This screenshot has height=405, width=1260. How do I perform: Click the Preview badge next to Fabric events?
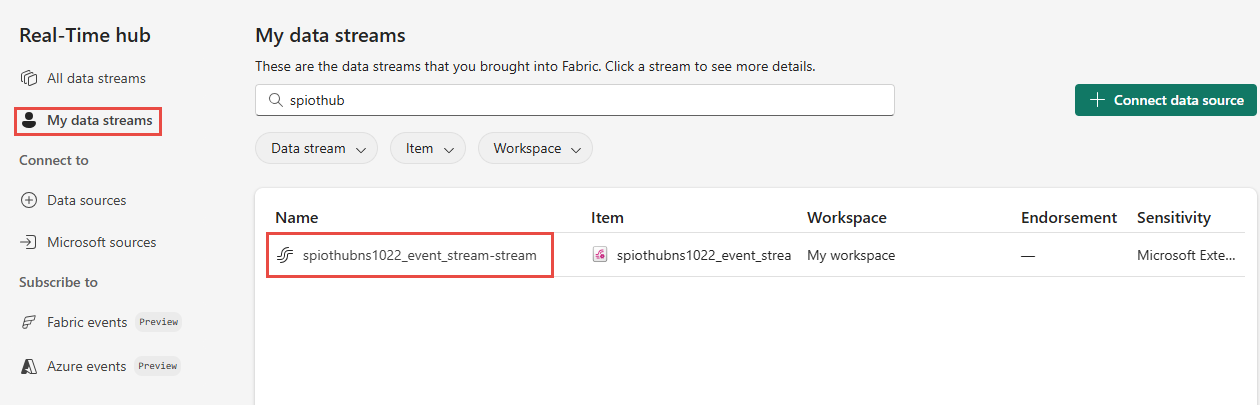pyautogui.click(x=158, y=322)
